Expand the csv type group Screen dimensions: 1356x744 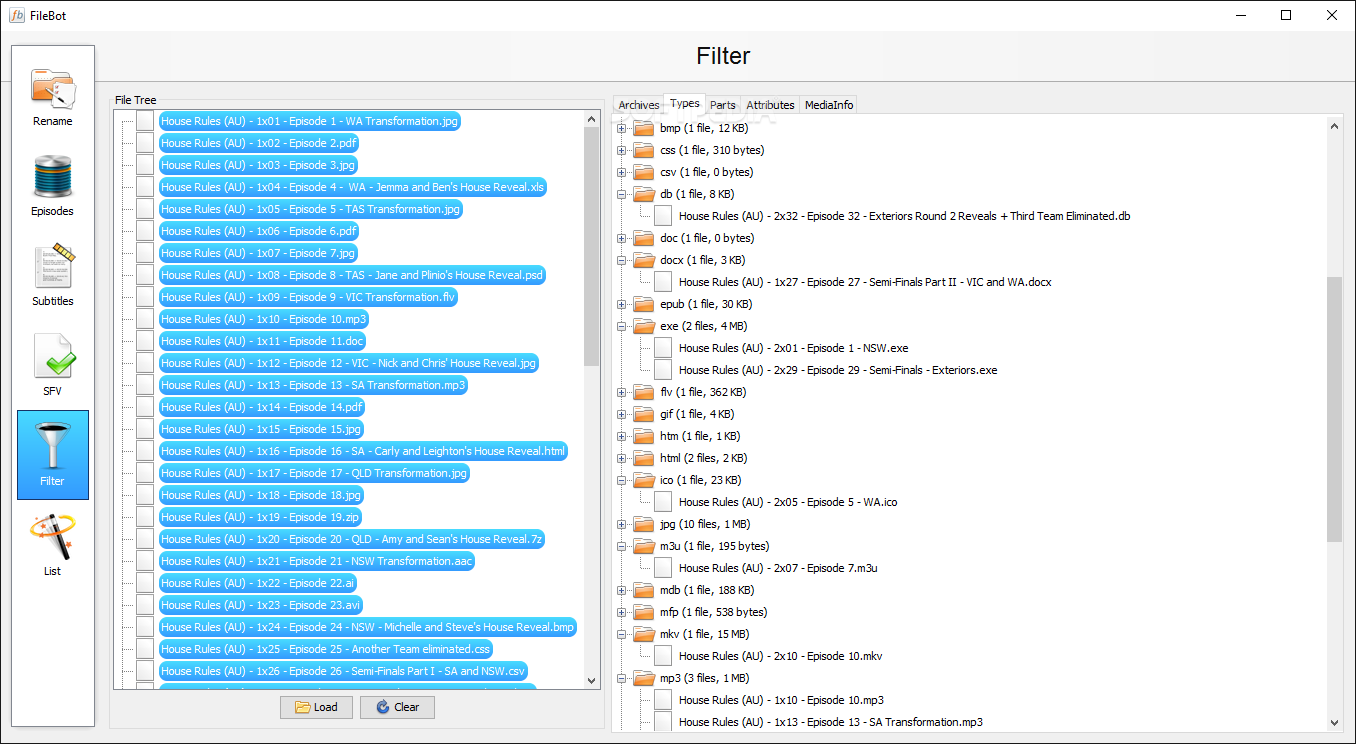click(x=621, y=172)
